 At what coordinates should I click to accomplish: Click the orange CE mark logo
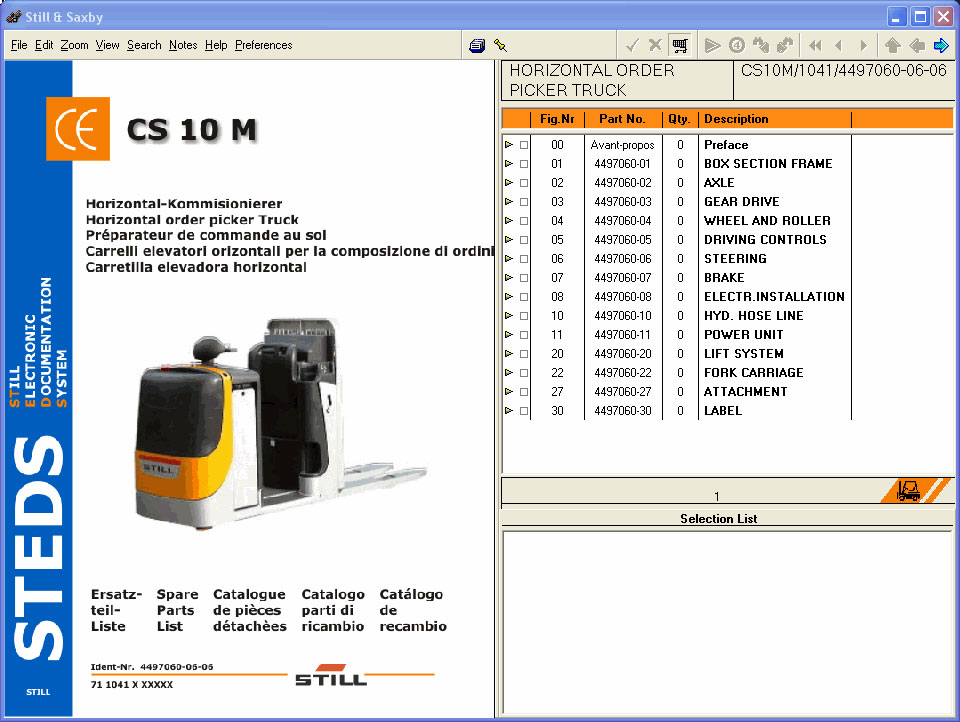[78, 129]
